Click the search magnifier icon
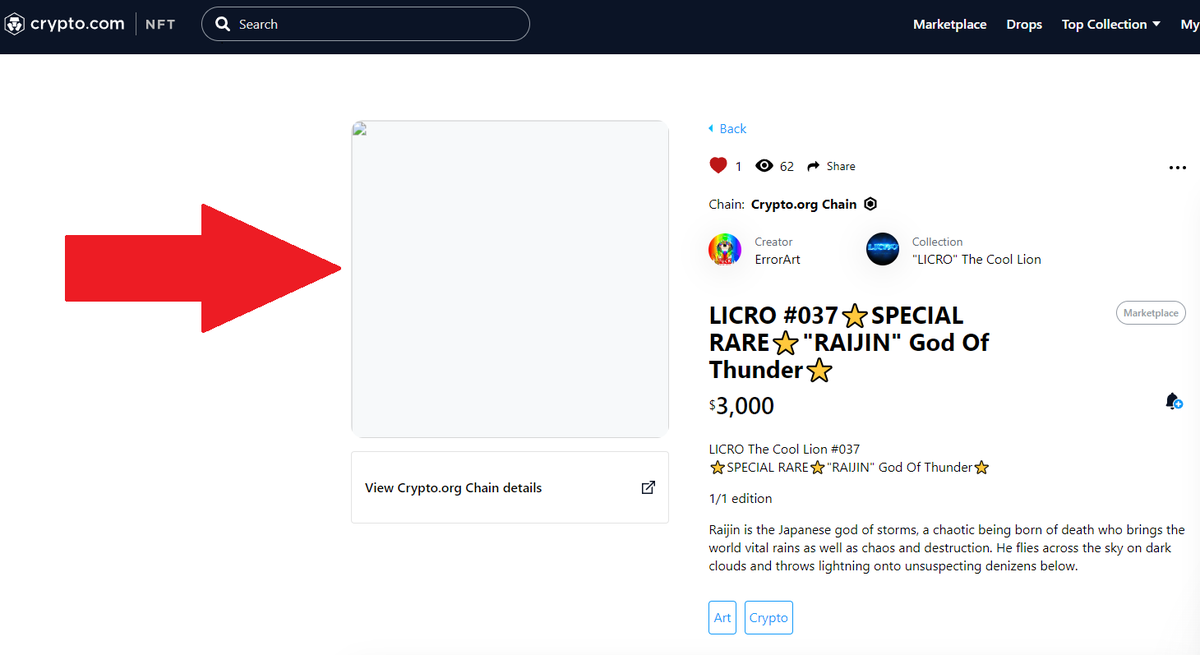This screenshot has width=1200, height=655. point(223,24)
